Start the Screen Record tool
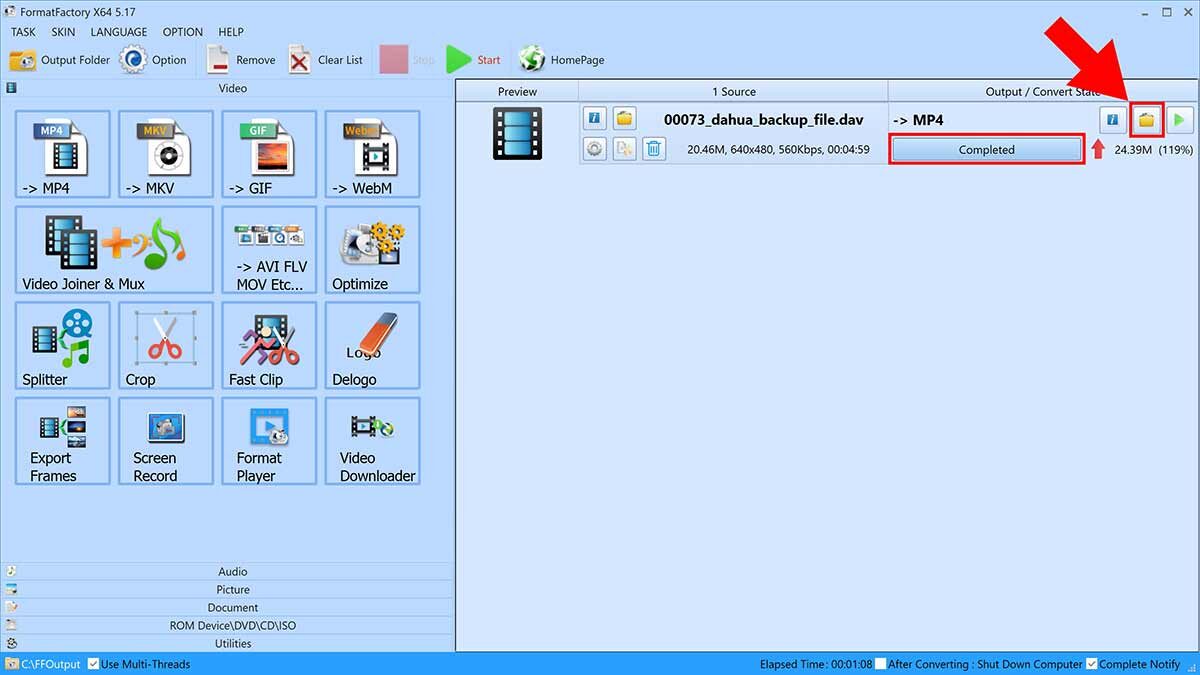This screenshot has width=1200, height=675. (x=165, y=442)
